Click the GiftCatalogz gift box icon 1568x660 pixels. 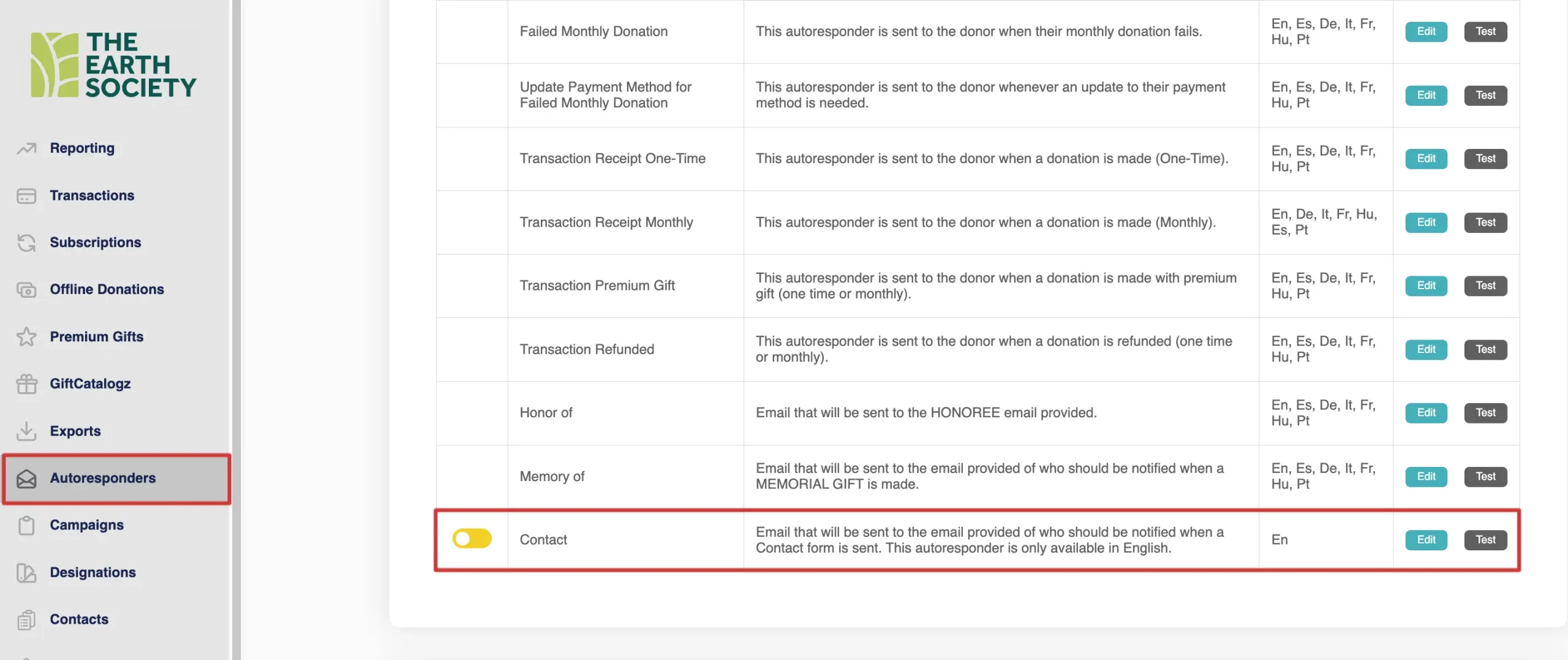point(26,384)
